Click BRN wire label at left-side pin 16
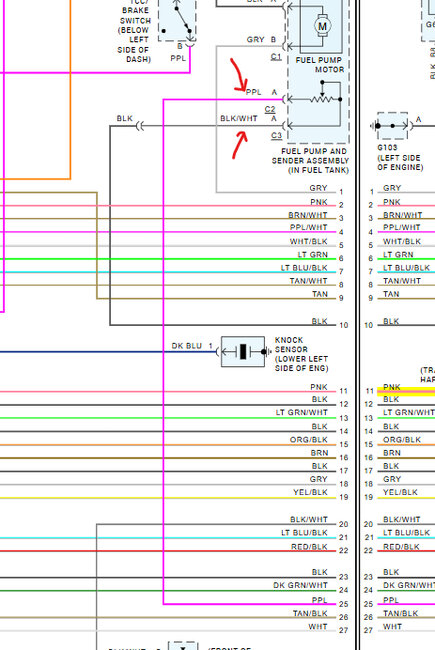The height and width of the screenshot is (650, 435). (320, 453)
